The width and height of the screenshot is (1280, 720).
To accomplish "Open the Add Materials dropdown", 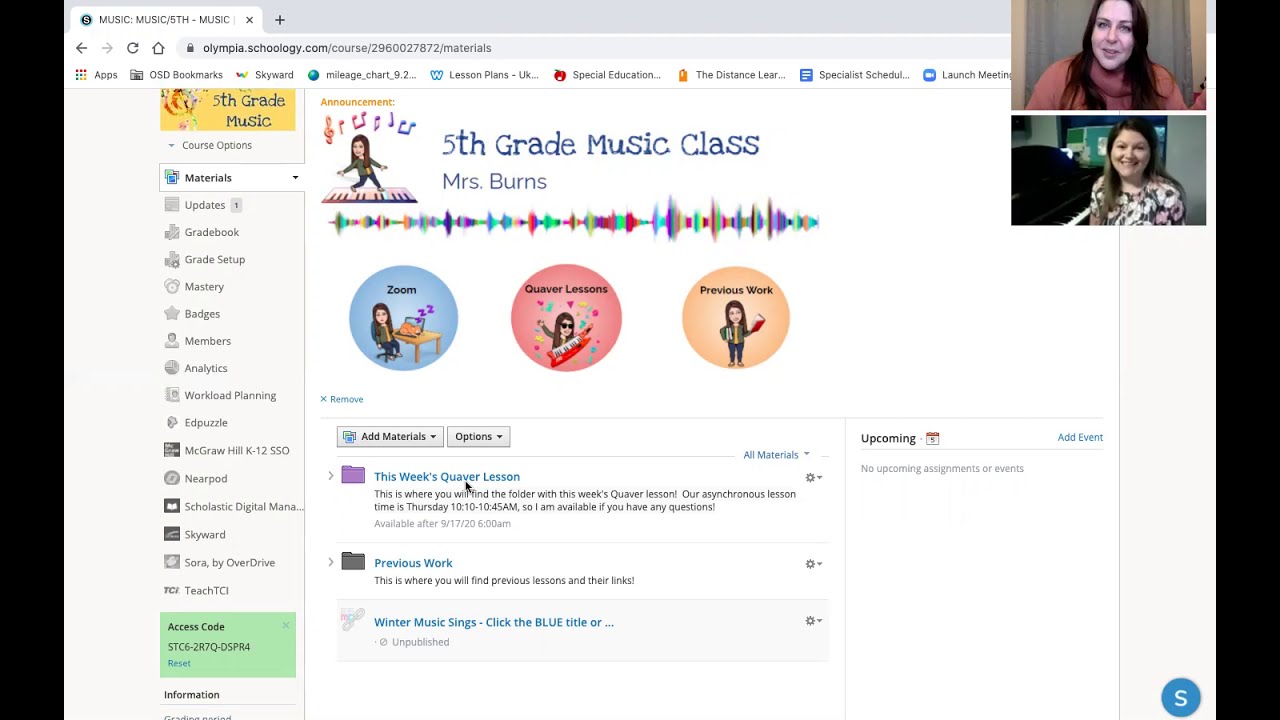I will 390,437.
